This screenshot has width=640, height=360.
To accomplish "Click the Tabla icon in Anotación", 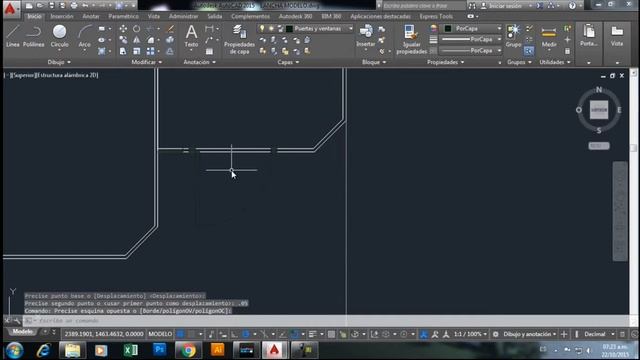I will [209, 51].
